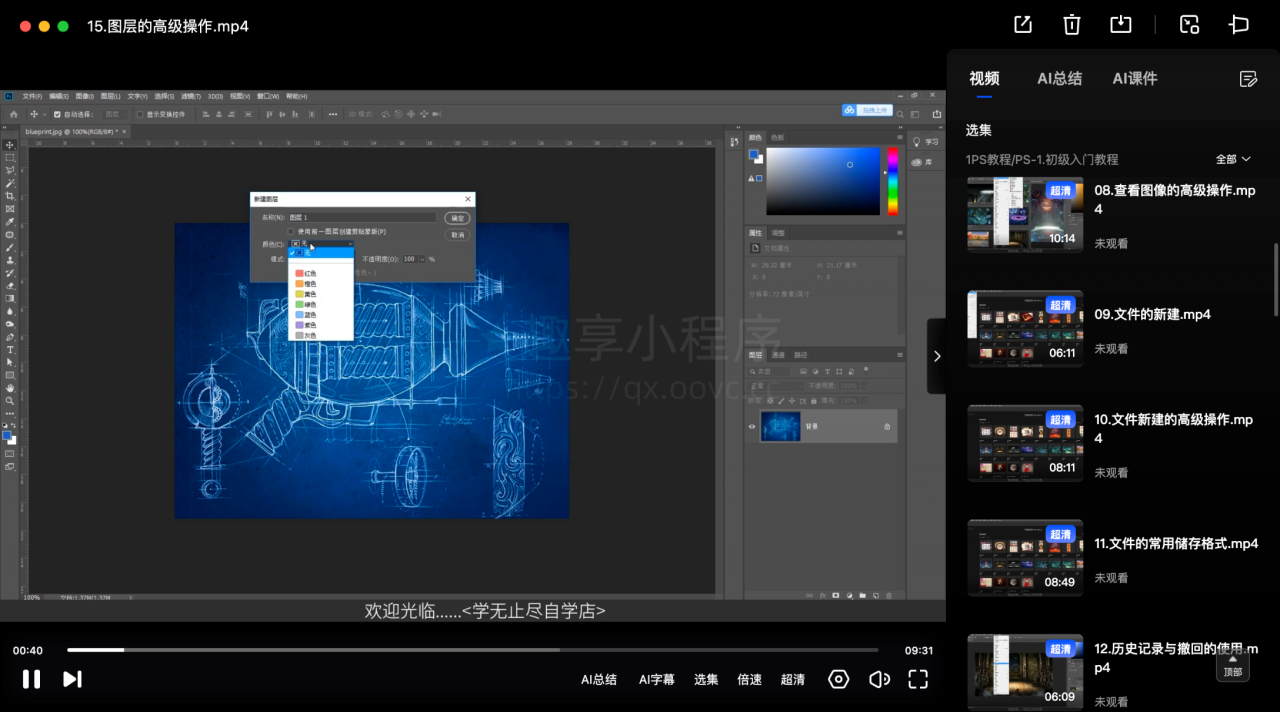
Task: Click the delete layer trash icon
Action: pyautogui.click(x=889, y=595)
